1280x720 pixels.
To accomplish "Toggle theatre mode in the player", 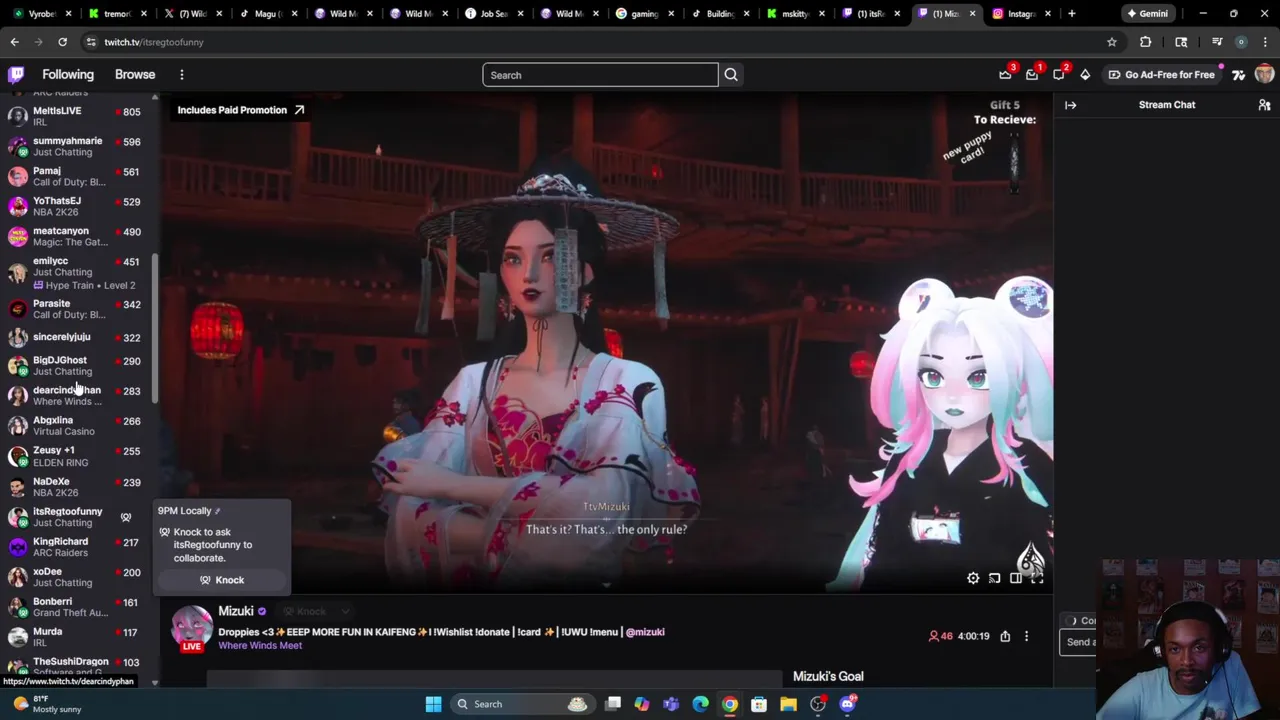I will [x=1016, y=578].
